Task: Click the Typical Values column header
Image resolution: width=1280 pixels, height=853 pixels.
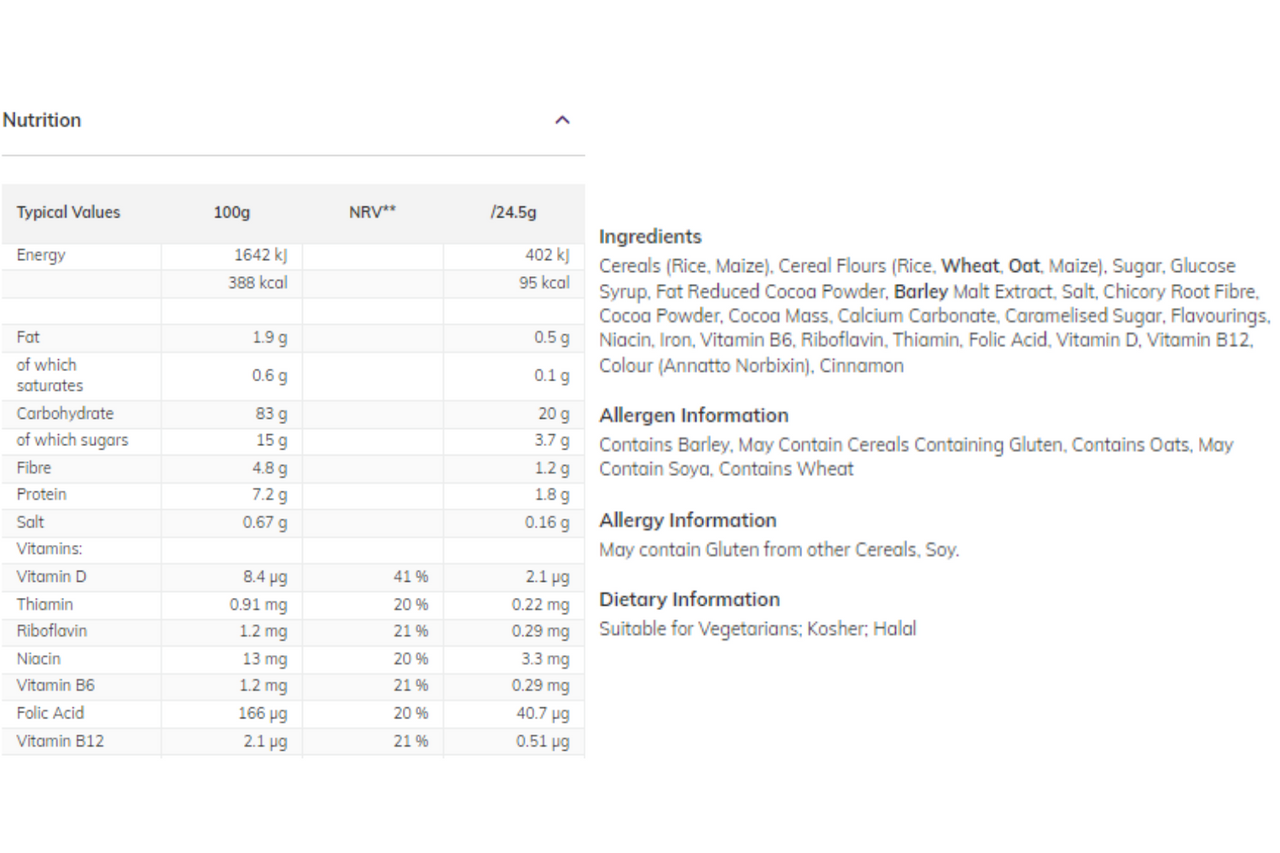Action: tap(68, 212)
